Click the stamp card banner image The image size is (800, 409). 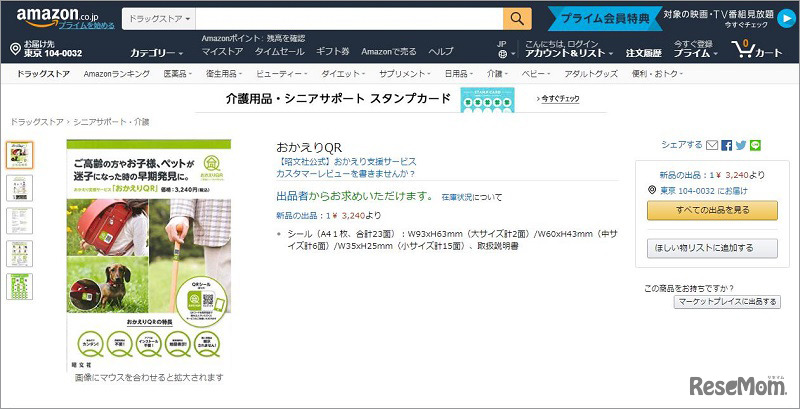[487, 99]
